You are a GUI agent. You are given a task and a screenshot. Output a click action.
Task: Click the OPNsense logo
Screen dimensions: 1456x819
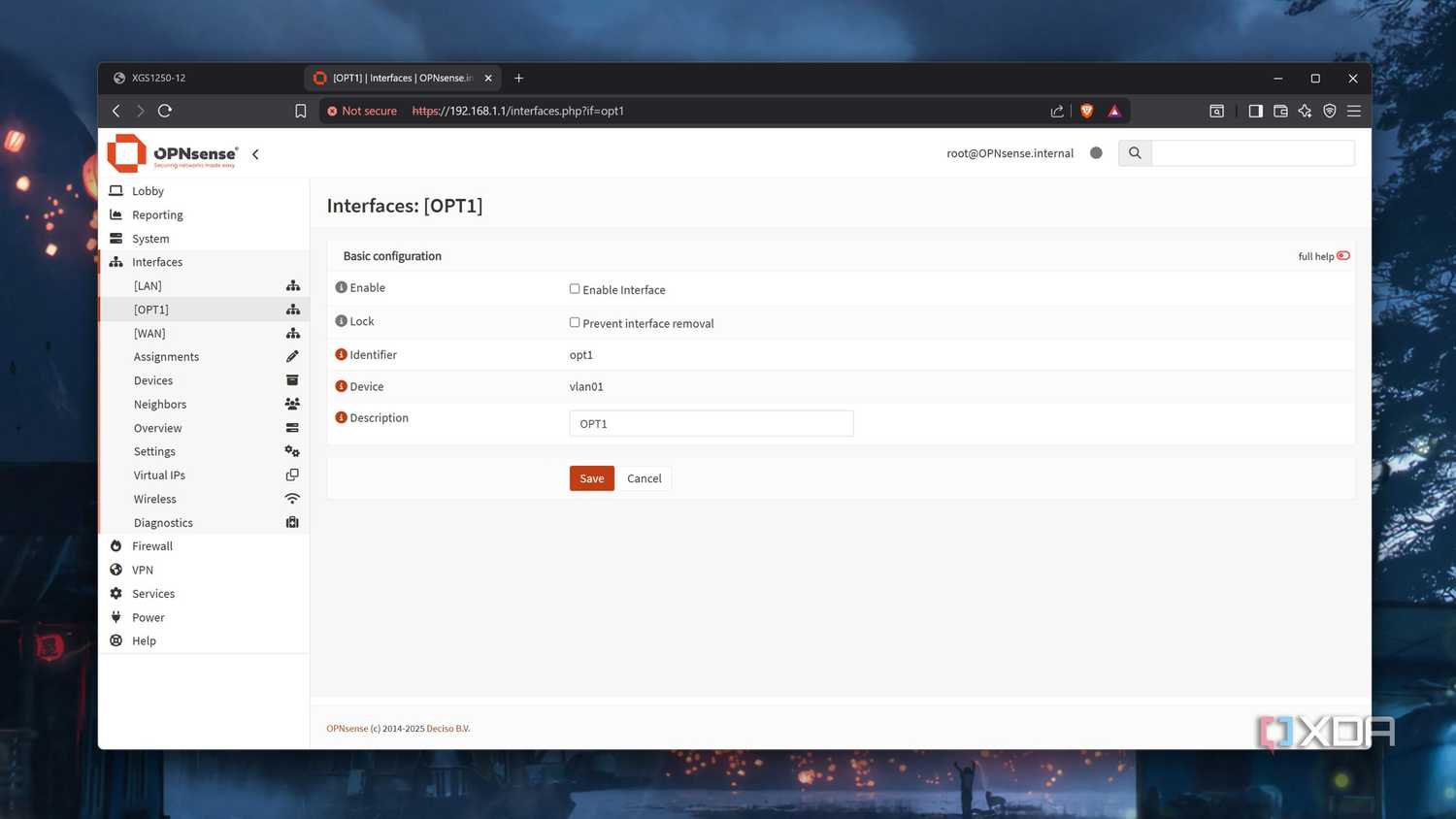click(x=173, y=153)
